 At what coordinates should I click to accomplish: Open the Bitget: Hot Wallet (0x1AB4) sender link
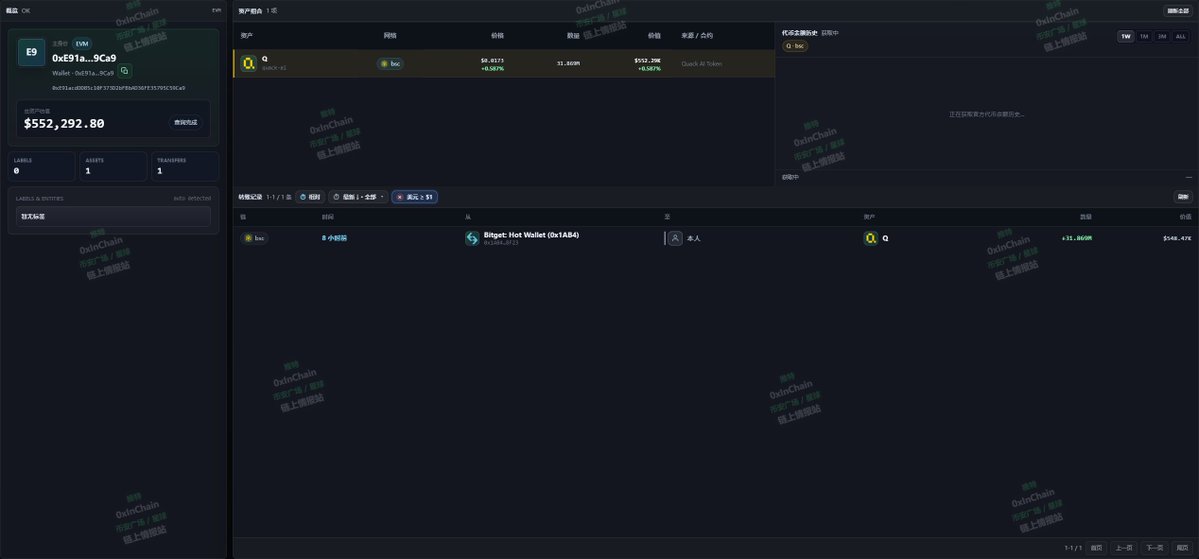point(531,235)
